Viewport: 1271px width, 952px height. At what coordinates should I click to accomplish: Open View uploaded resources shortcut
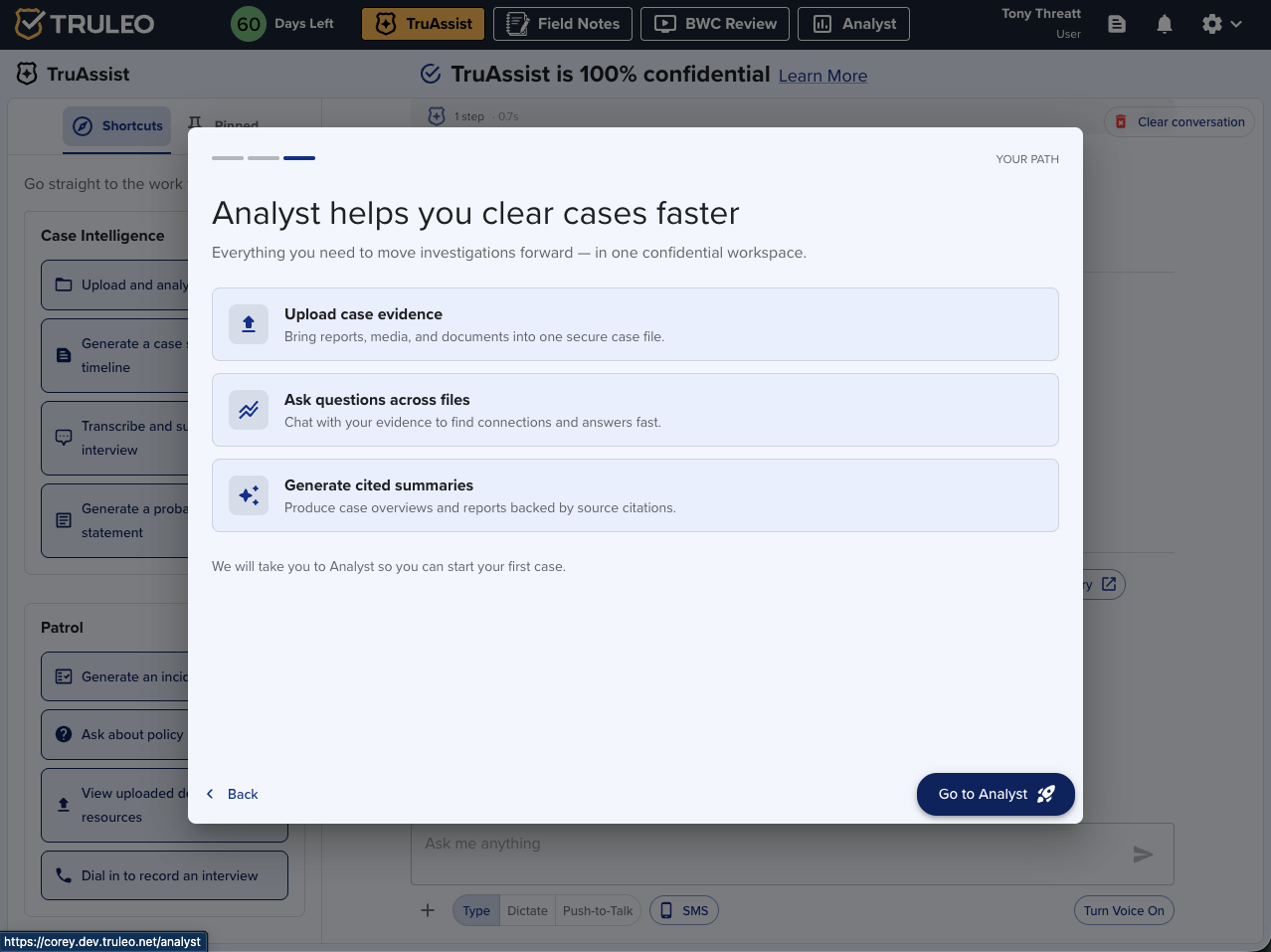click(x=114, y=805)
